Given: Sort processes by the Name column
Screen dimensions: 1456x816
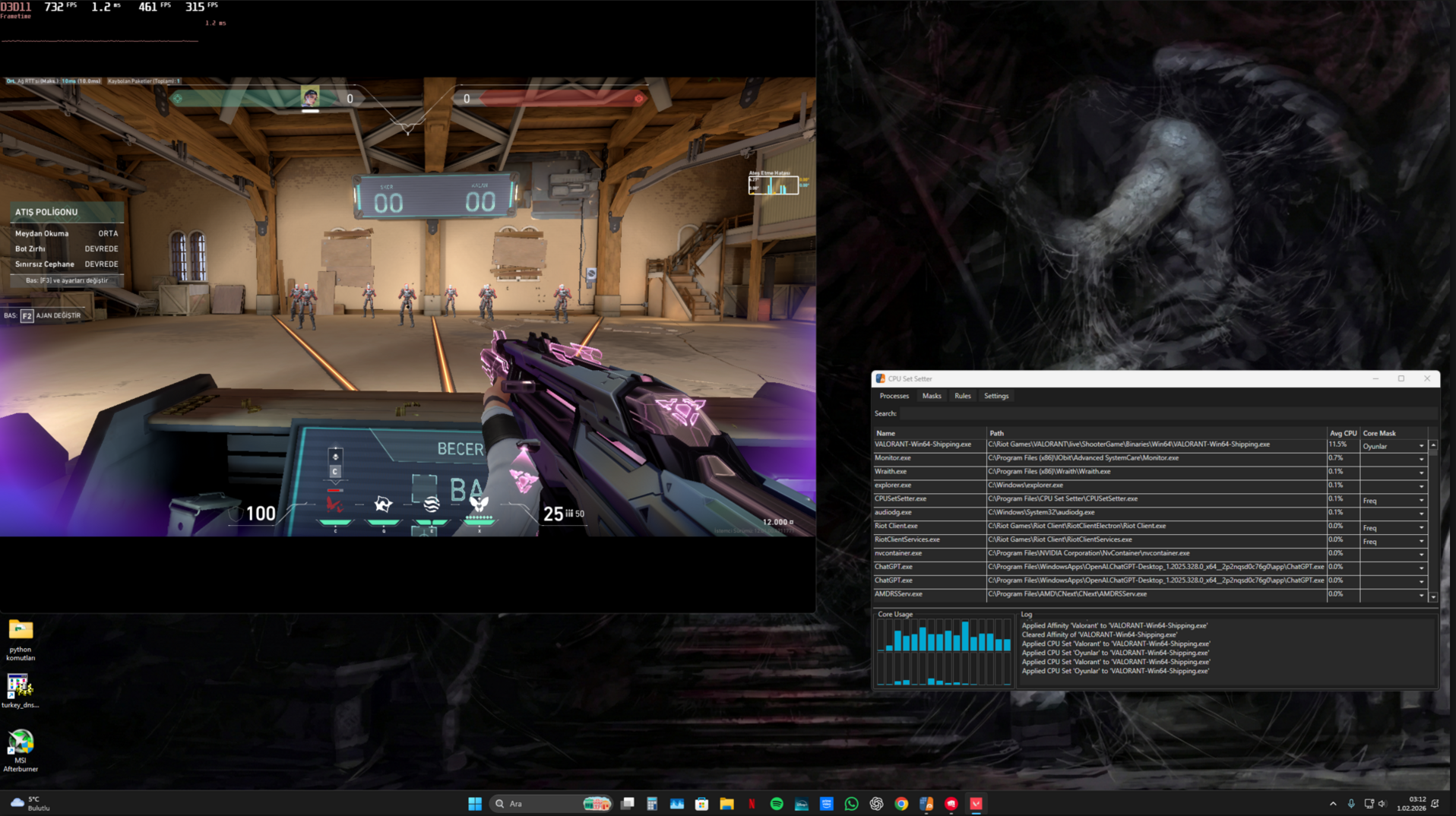Looking at the screenshot, I should coord(929,433).
